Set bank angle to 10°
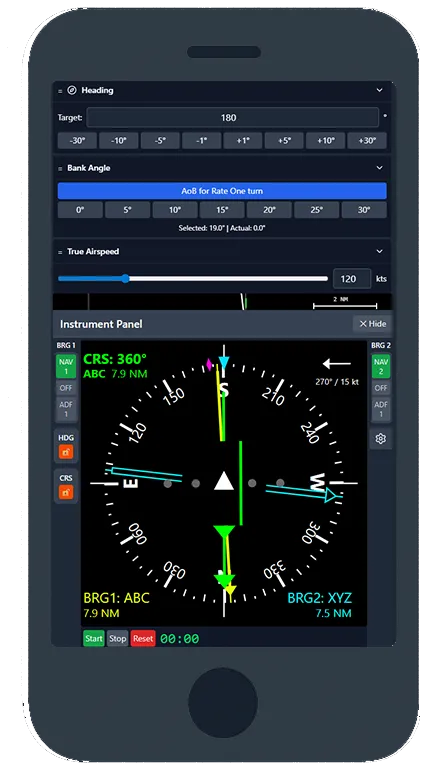 175,210
